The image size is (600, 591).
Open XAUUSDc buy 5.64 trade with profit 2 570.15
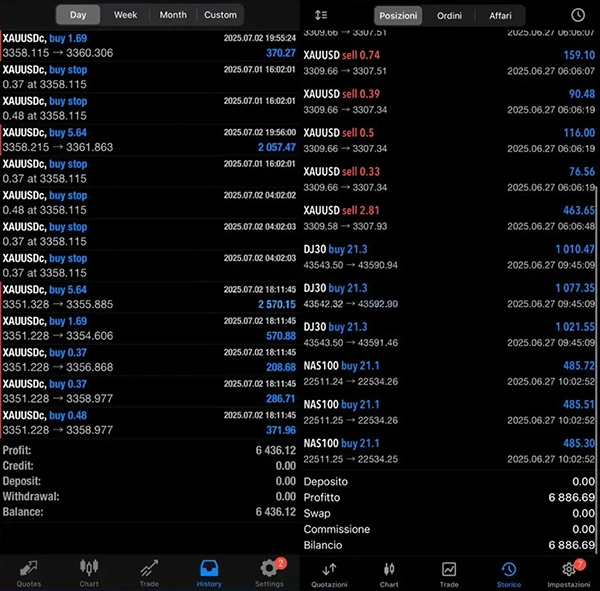click(149, 297)
